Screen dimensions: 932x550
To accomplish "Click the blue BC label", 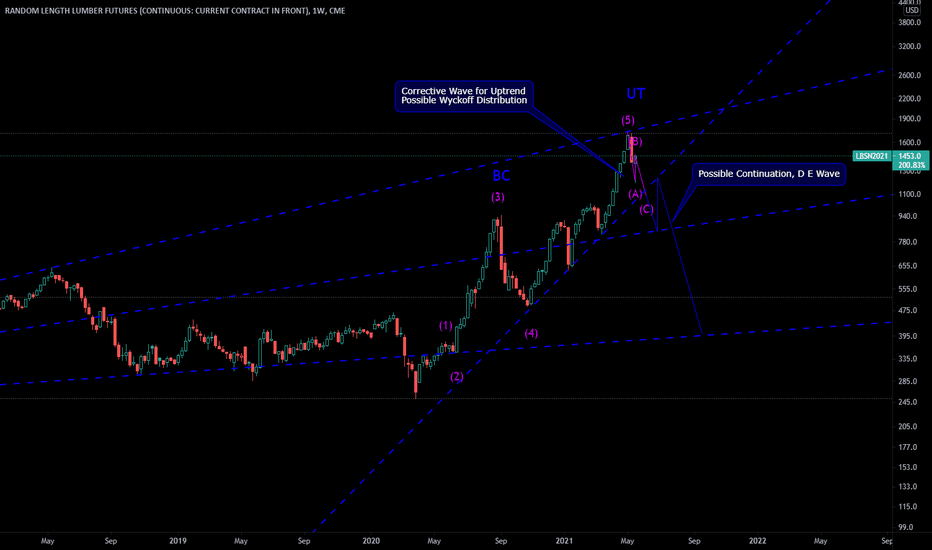I will pyautogui.click(x=501, y=175).
